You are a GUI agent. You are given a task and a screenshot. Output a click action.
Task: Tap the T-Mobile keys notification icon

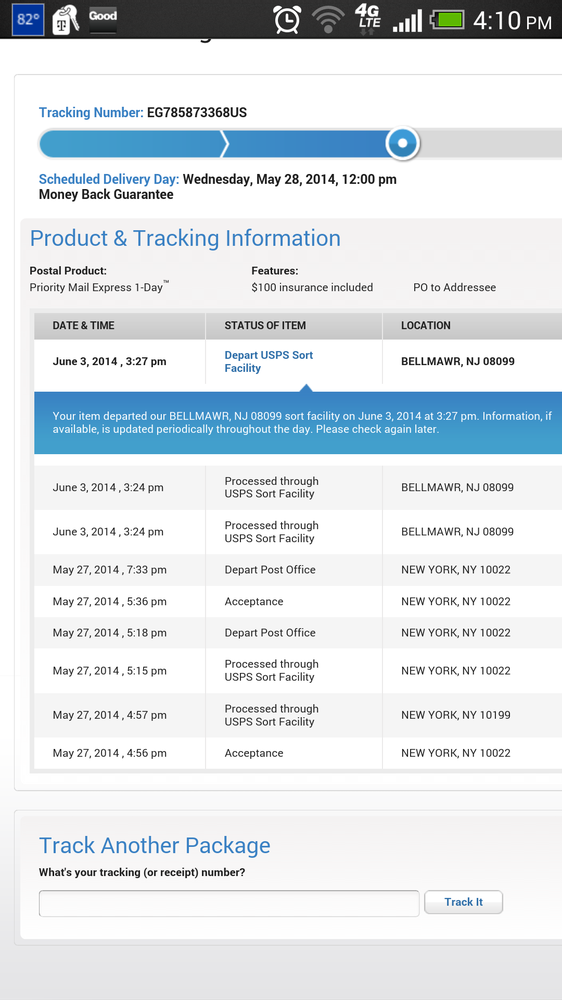coord(66,20)
